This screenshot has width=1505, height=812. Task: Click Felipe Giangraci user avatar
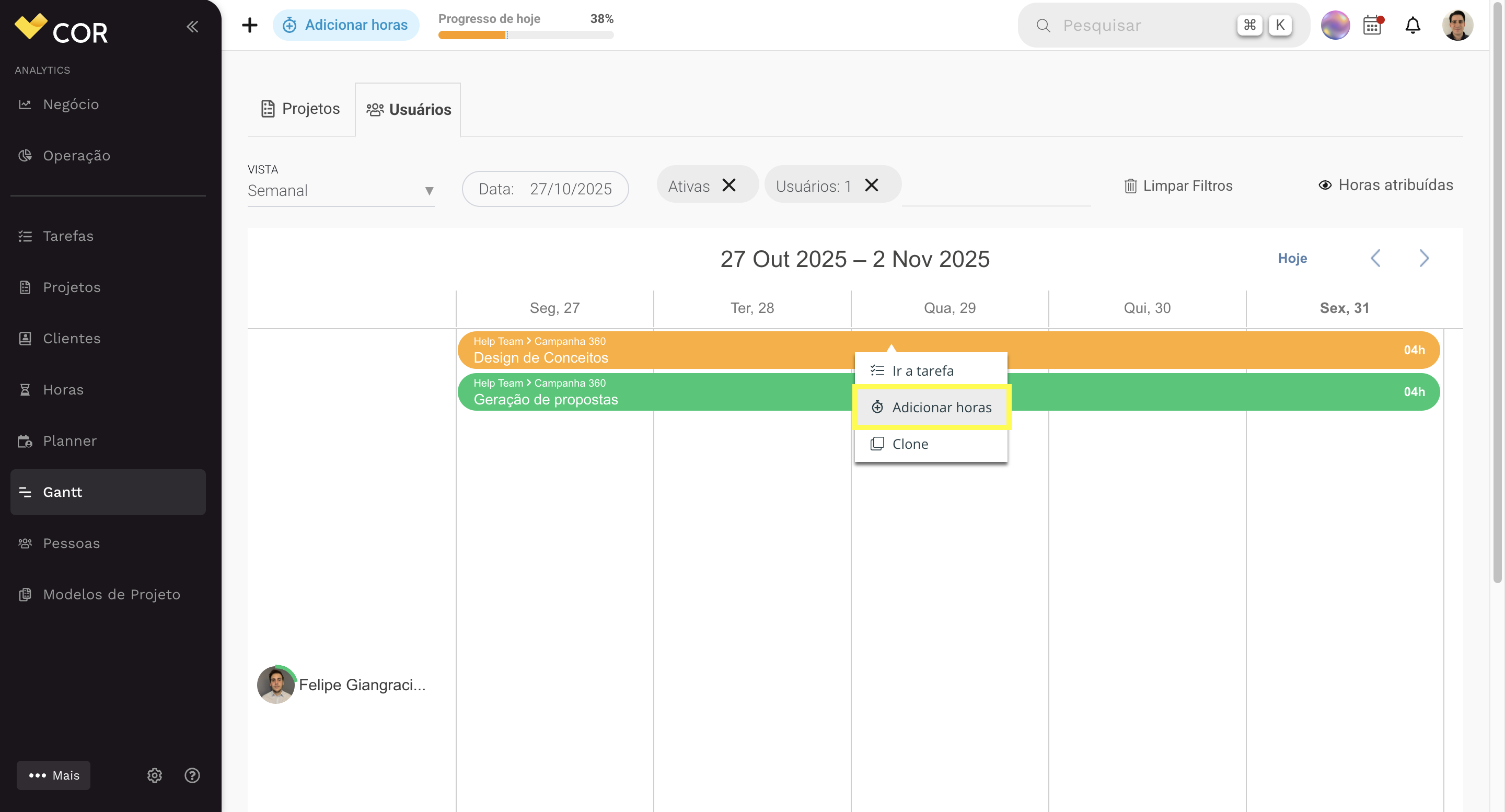click(x=276, y=685)
